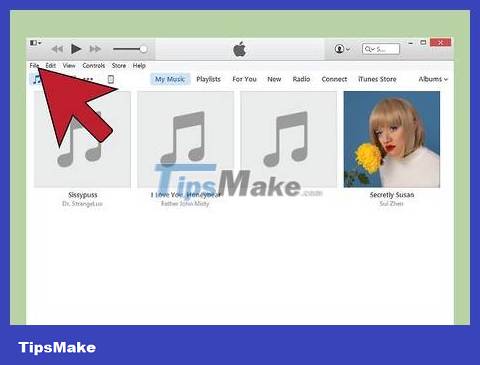
Task: Click the Apple logo display area
Action: click(240, 49)
